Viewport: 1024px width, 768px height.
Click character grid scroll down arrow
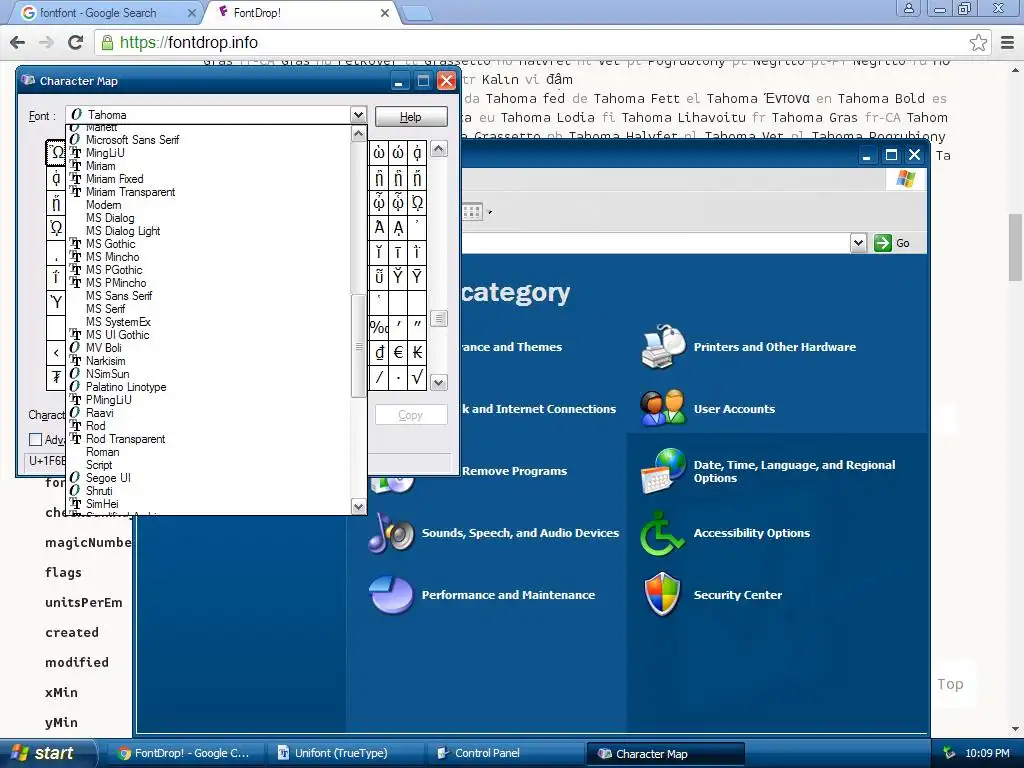click(x=439, y=383)
